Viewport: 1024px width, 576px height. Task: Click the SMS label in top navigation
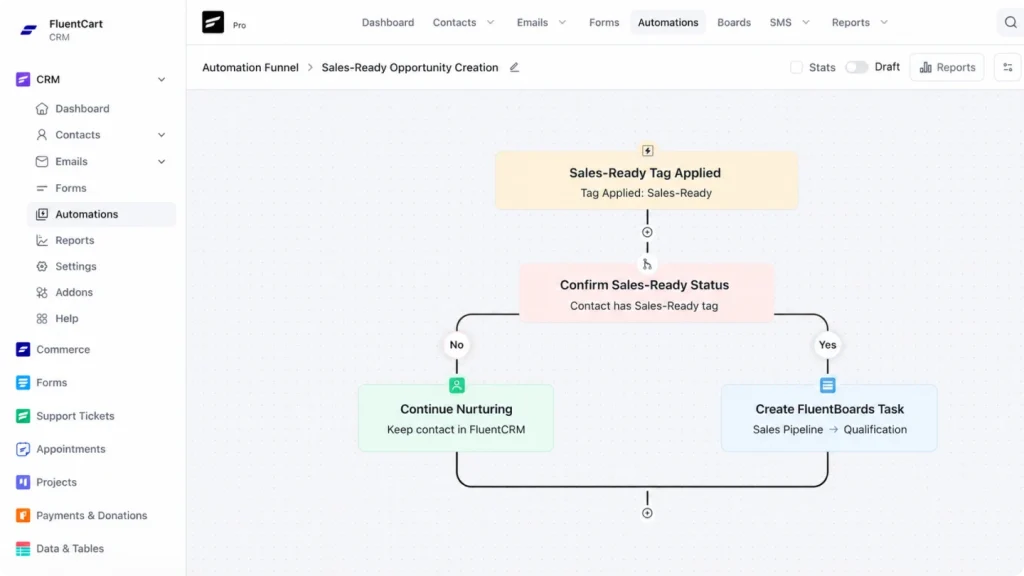780,22
